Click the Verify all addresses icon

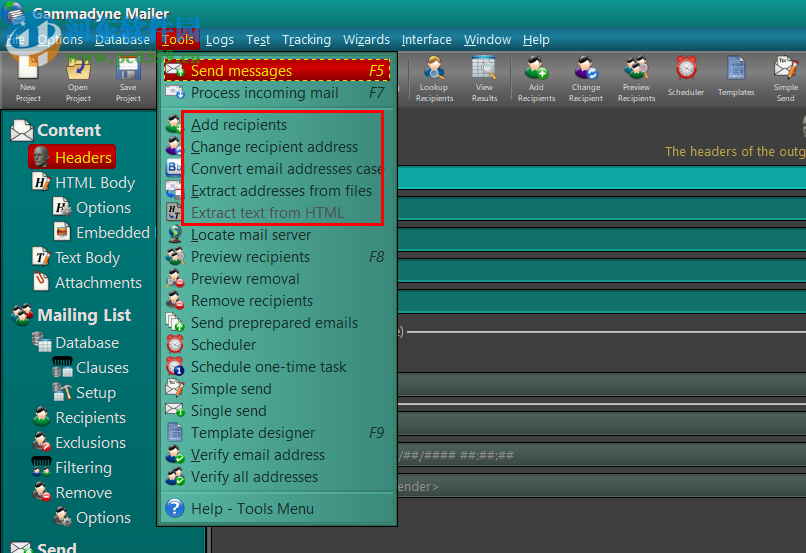175,476
